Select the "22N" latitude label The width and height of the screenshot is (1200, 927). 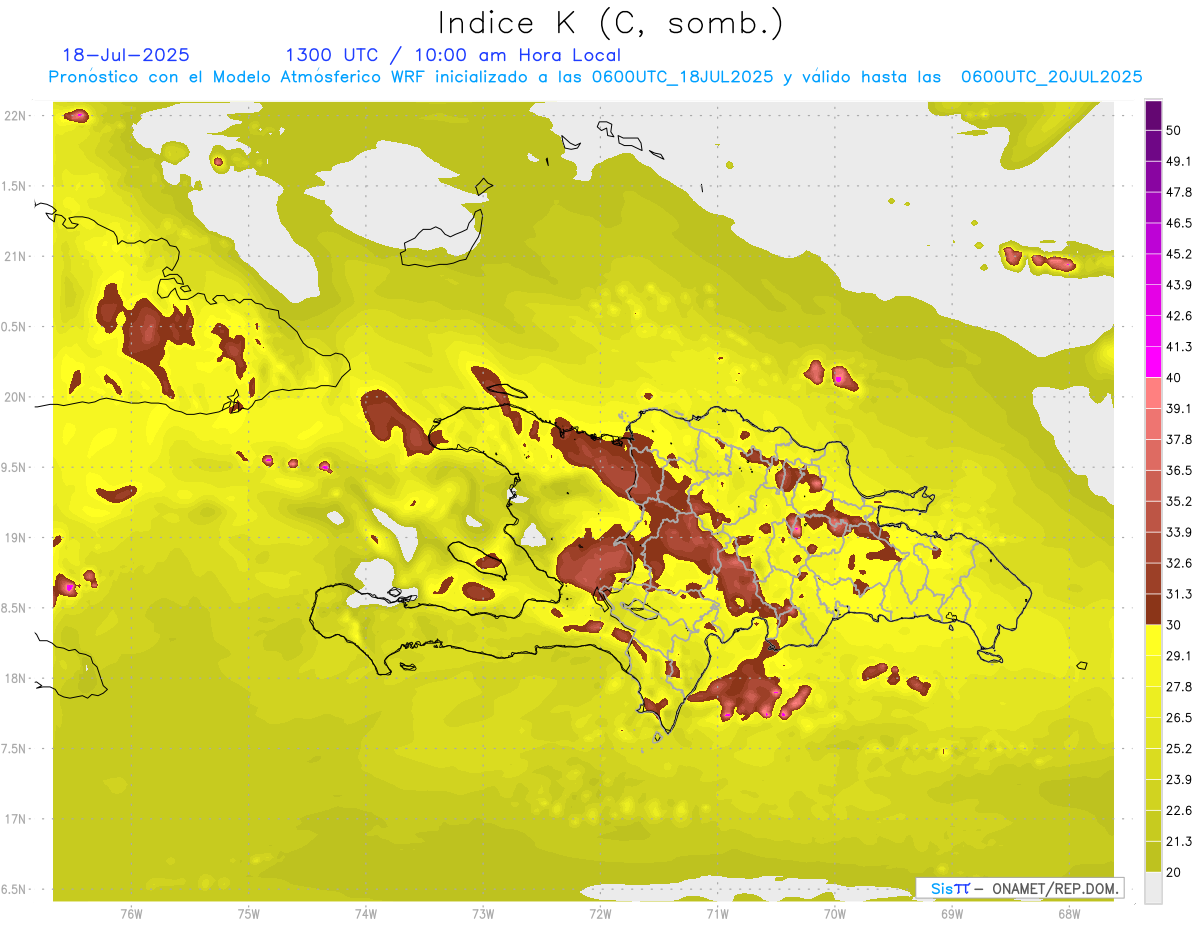click(16, 116)
